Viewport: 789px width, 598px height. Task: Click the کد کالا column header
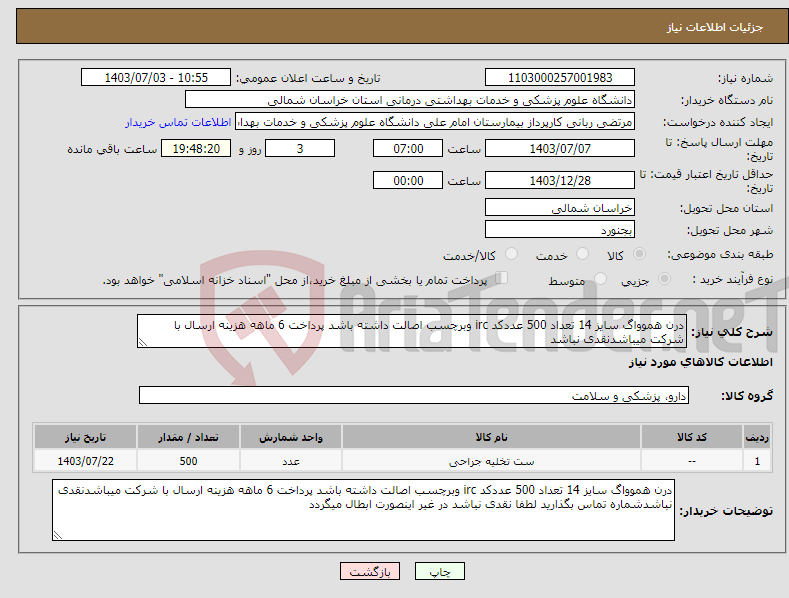pos(692,437)
